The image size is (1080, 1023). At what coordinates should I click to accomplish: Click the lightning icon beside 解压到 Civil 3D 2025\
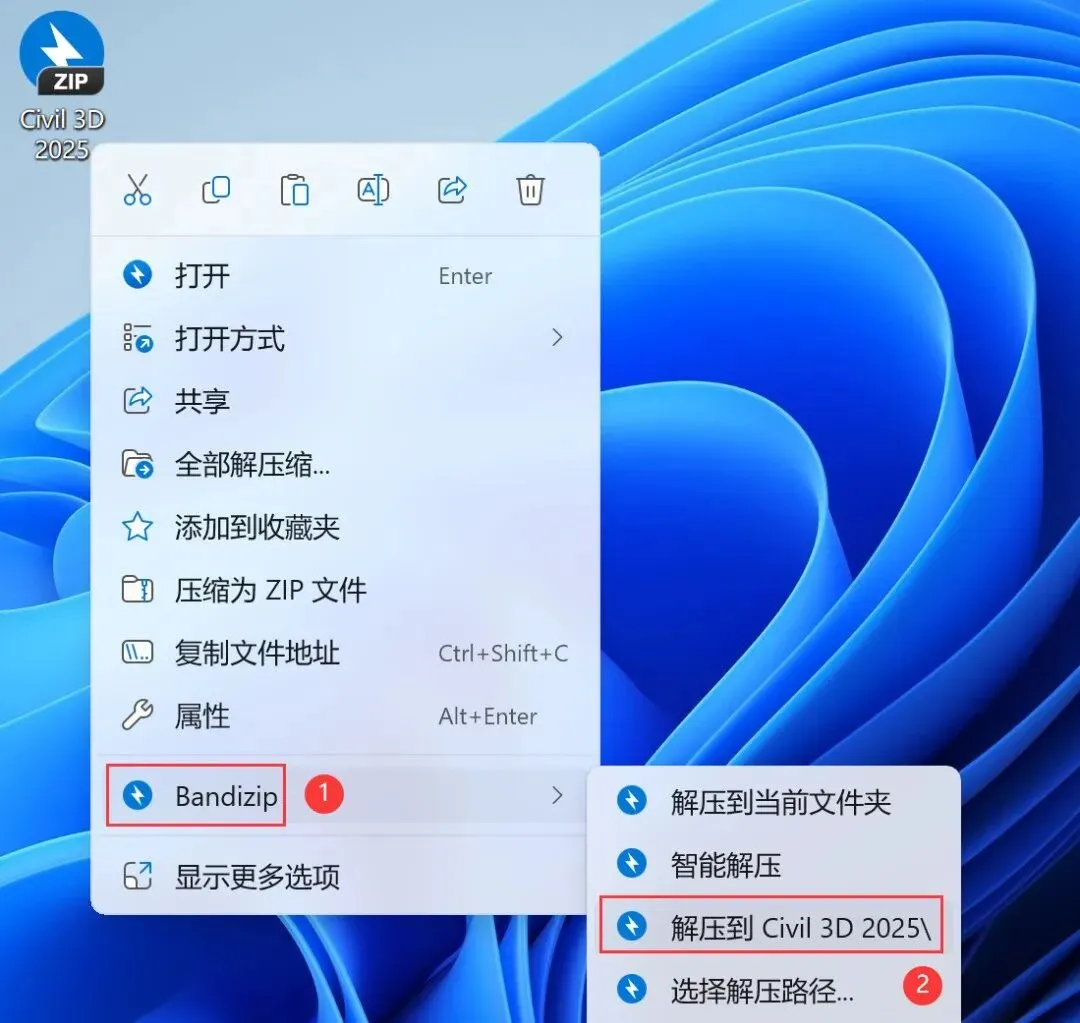pyautogui.click(x=632, y=927)
